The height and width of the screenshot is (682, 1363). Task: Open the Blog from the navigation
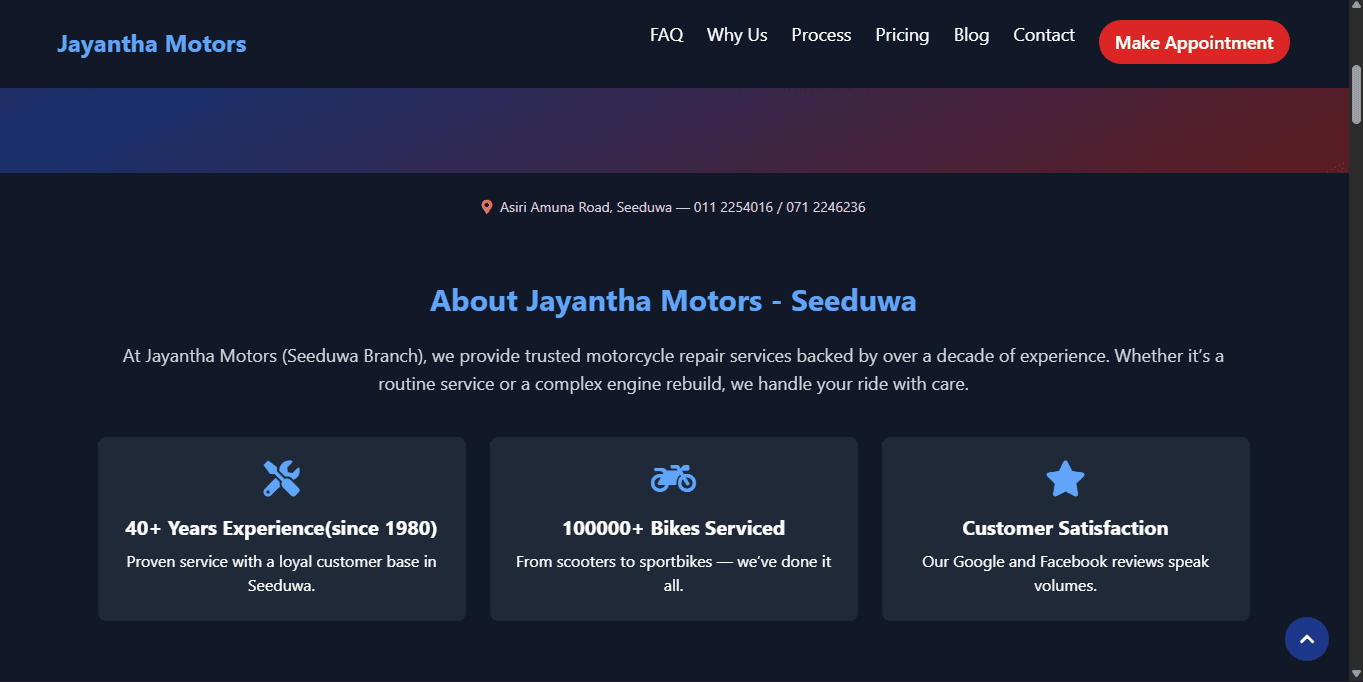pyautogui.click(x=971, y=34)
